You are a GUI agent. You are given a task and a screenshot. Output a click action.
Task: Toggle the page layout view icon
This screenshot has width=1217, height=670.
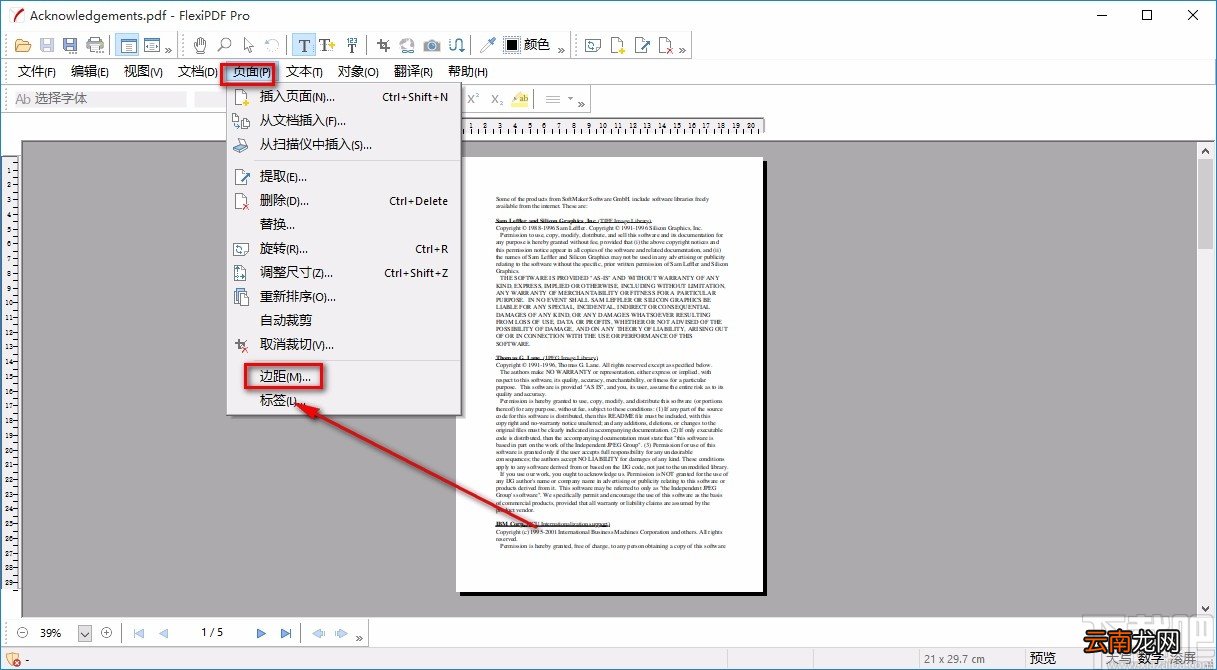click(x=127, y=45)
